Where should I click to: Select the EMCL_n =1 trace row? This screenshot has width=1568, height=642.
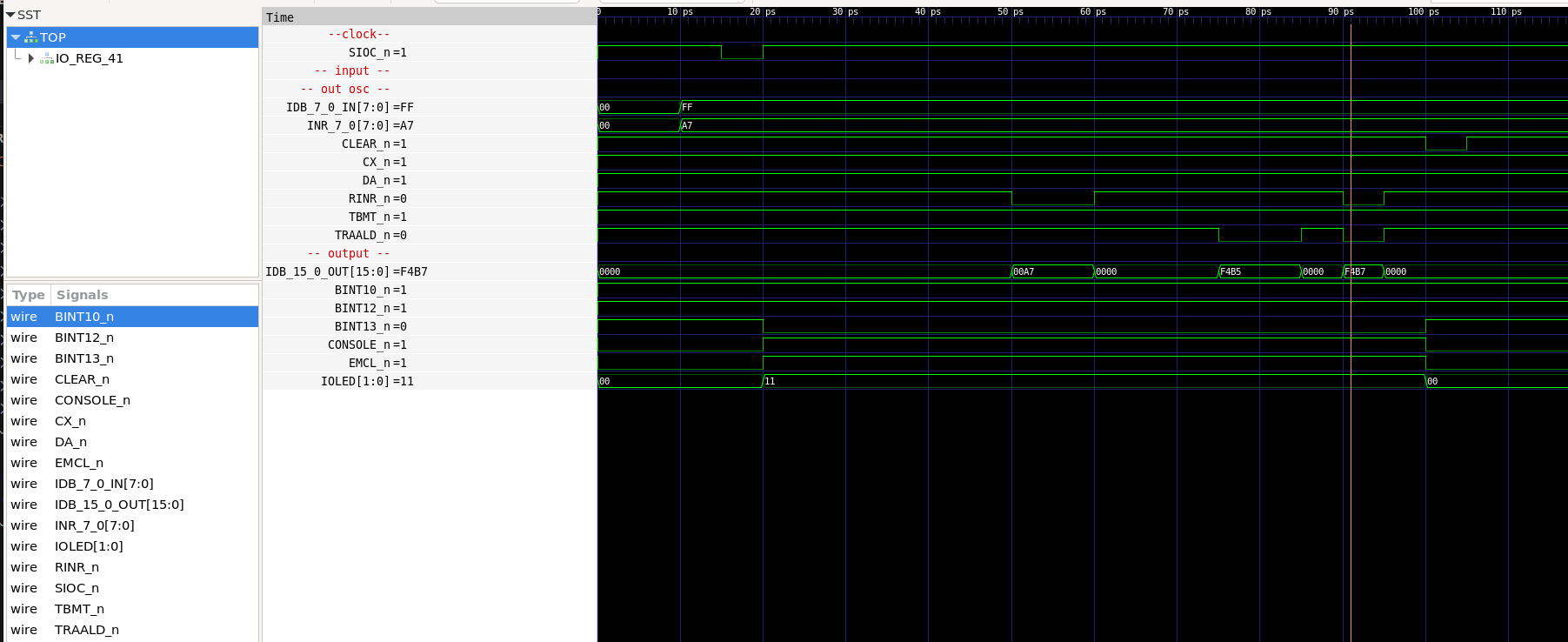430,363
